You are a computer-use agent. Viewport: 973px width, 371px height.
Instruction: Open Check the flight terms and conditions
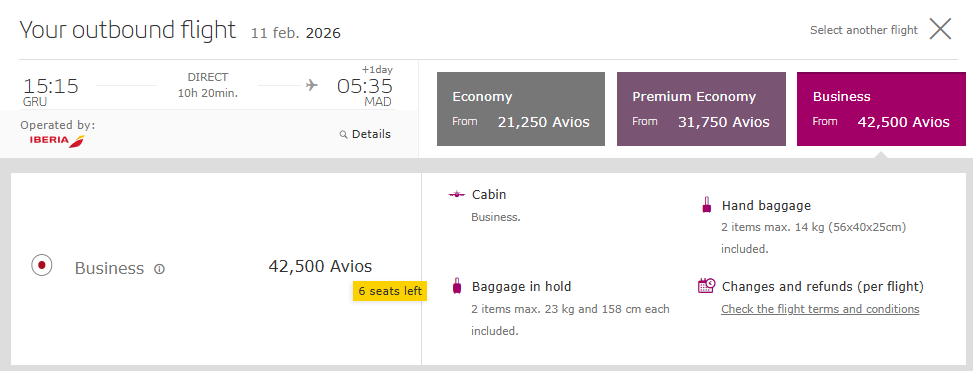coord(820,309)
